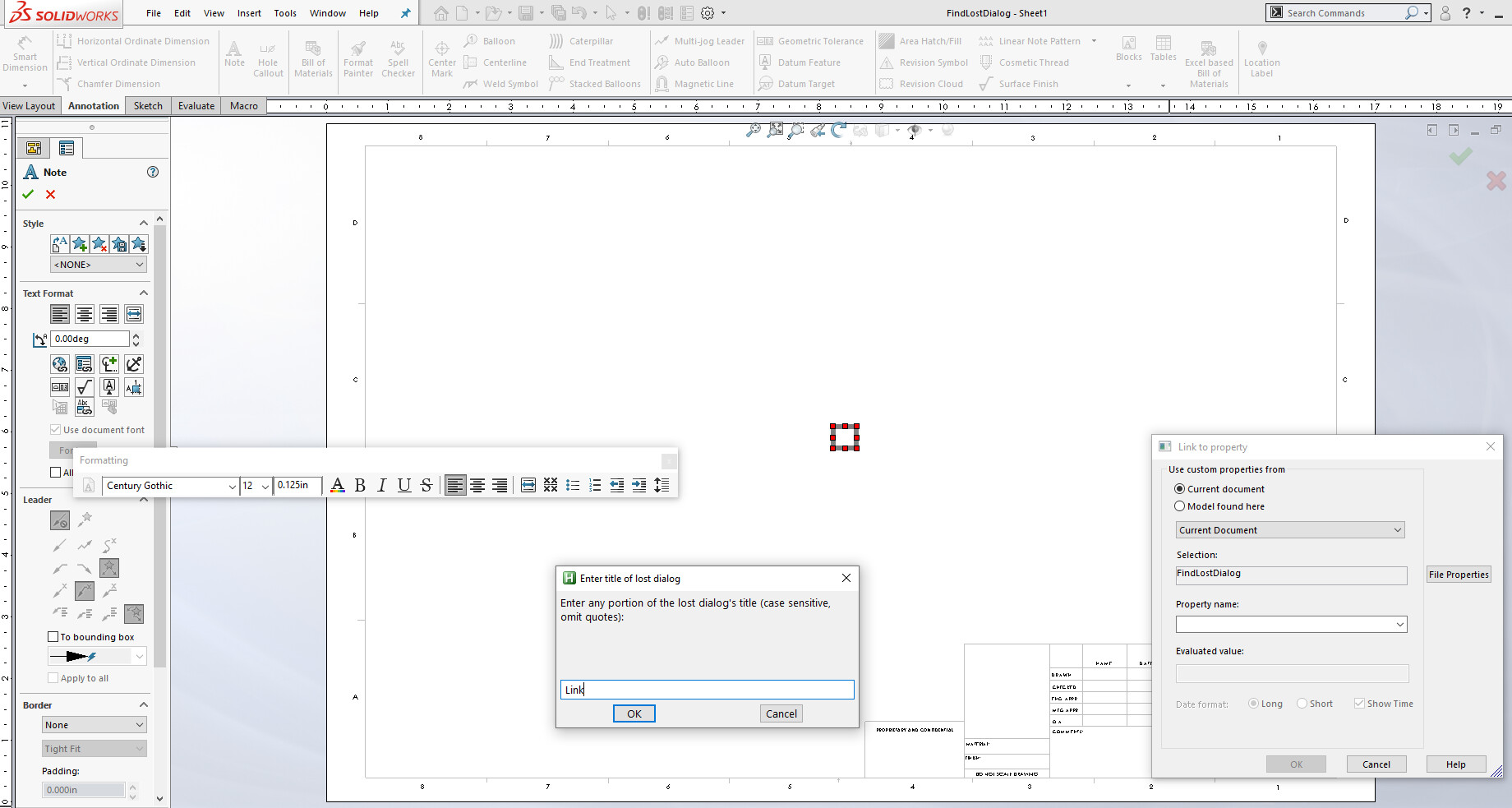Image resolution: width=1512 pixels, height=808 pixels.
Task: Click the Bold button in Formatting toolbar
Action: point(360,486)
